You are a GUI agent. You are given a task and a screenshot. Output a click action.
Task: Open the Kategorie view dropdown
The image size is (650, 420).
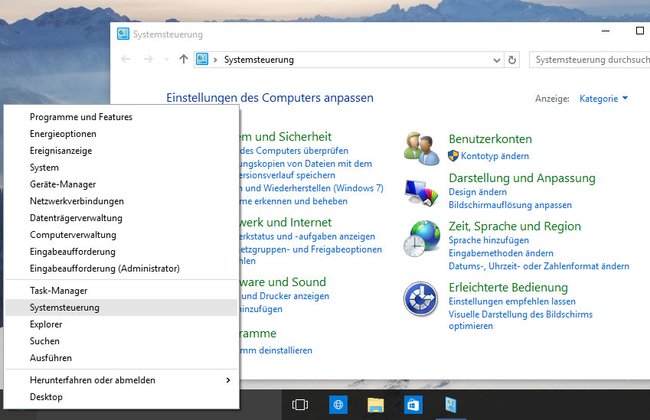[604, 98]
